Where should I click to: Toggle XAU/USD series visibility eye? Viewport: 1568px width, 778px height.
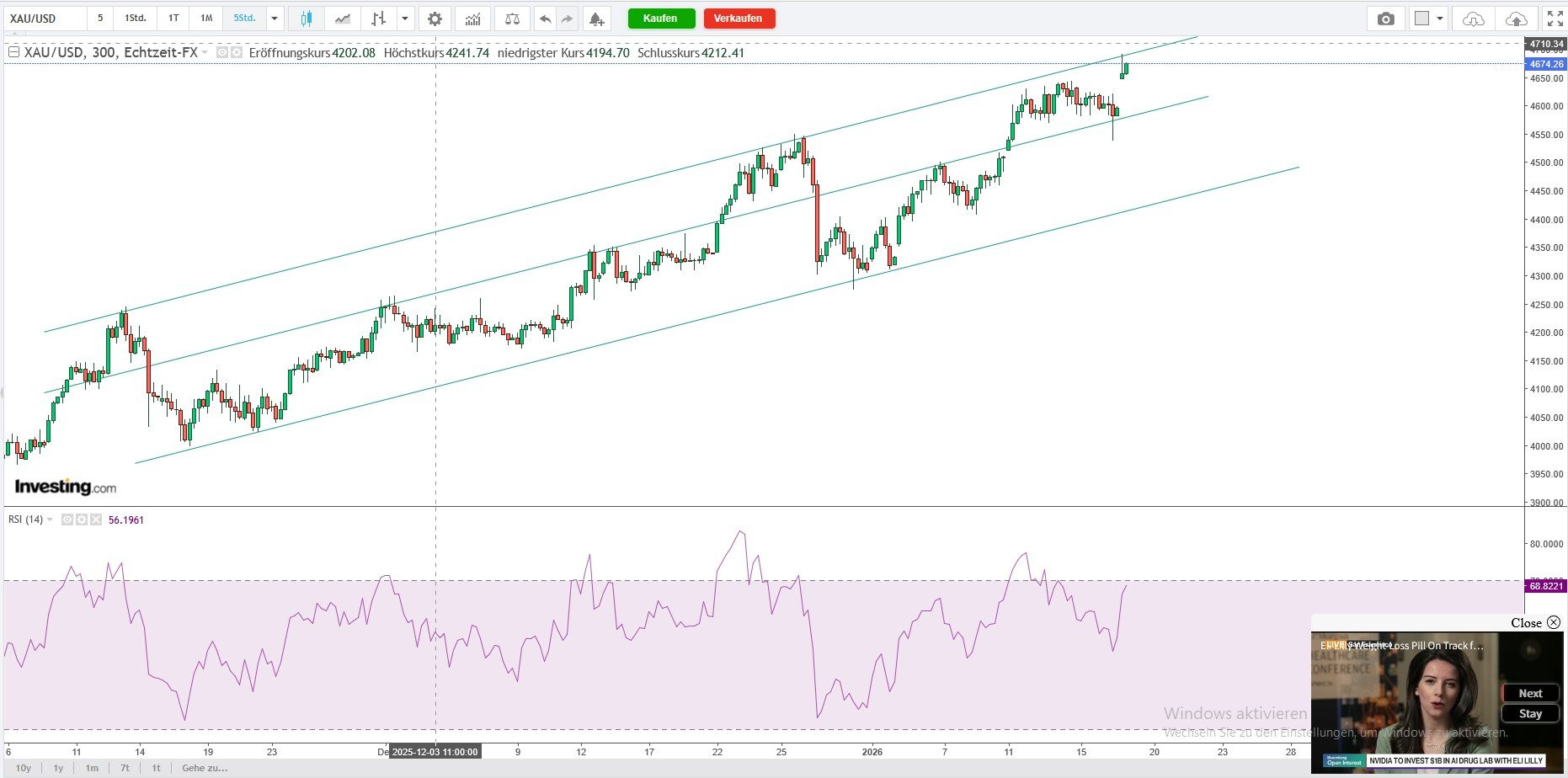pyautogui.click(x=222, y=52)
